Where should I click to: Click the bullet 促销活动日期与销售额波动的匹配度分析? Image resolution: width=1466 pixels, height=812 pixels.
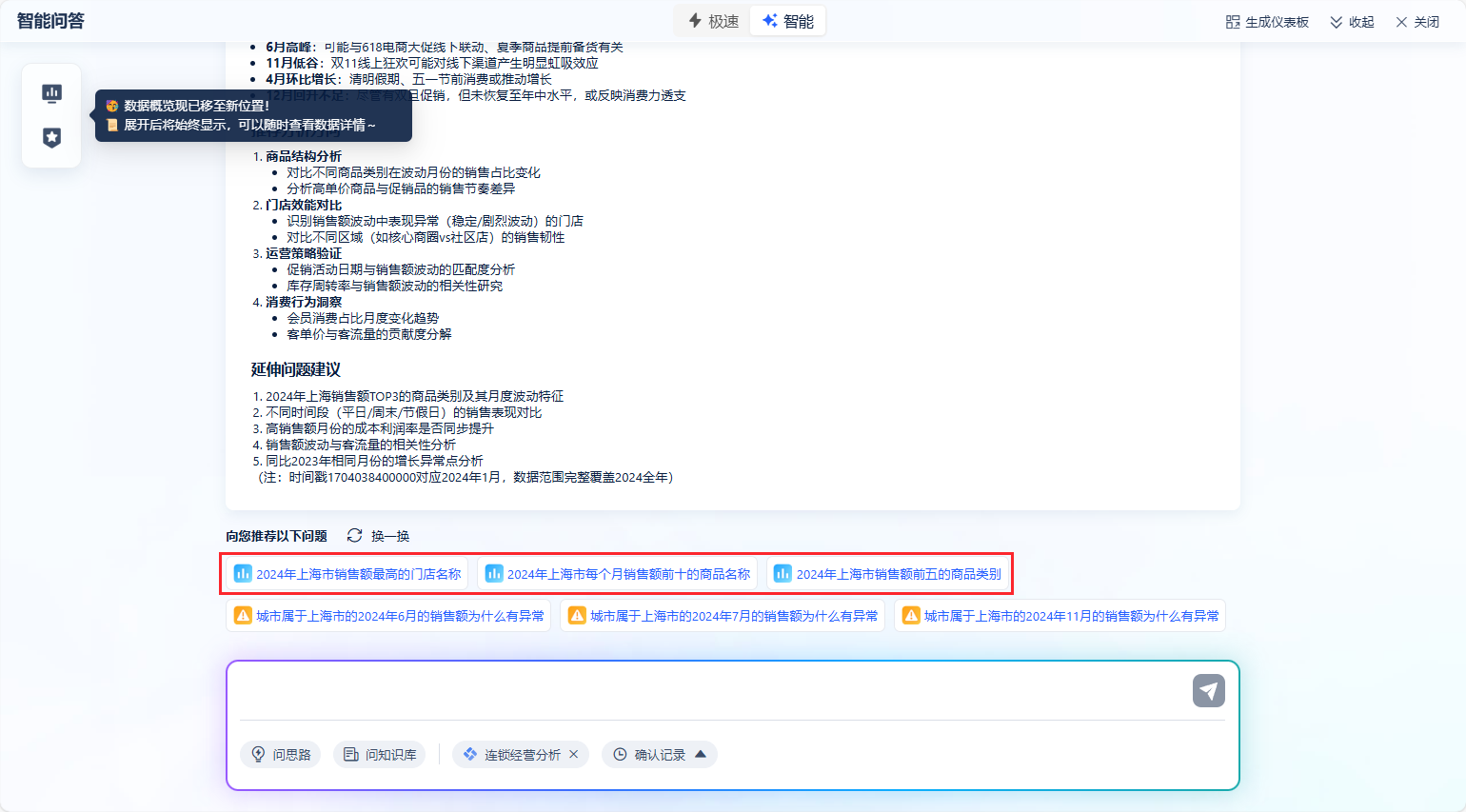click(401, 269)
